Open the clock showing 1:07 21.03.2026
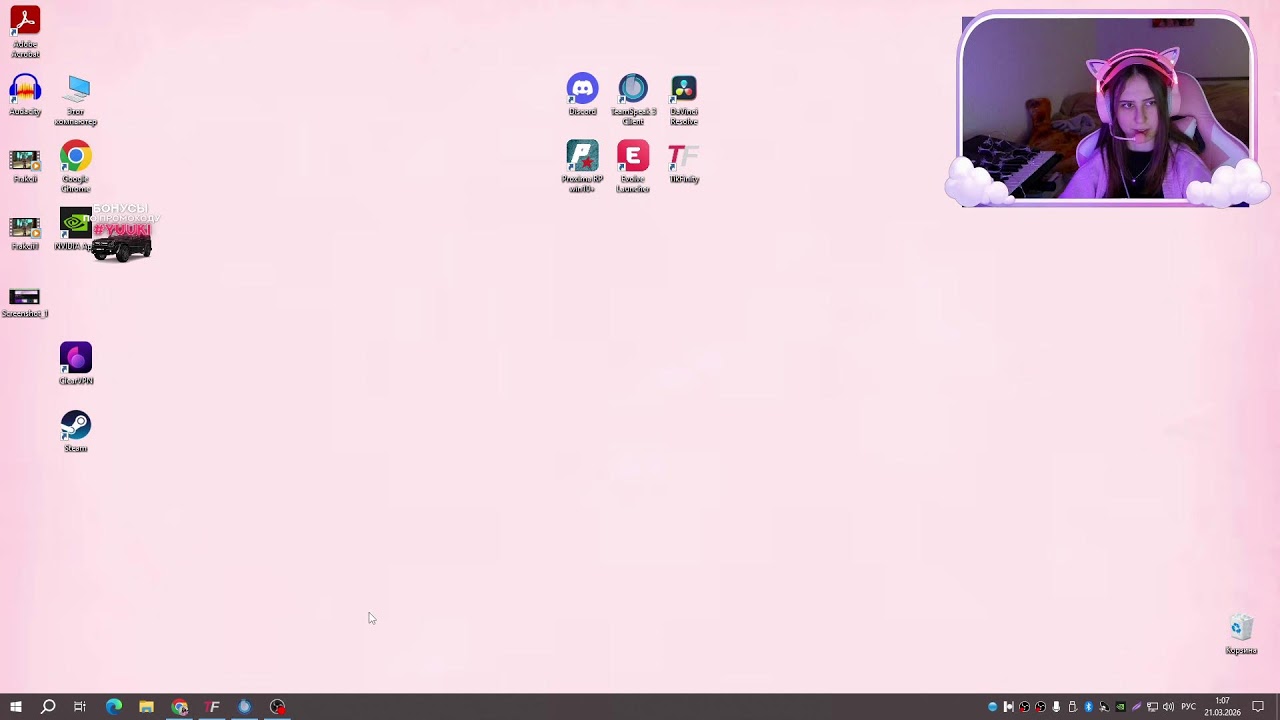Image resolution: width=1280 pixels, height=720 pixels. (1222, 707)
